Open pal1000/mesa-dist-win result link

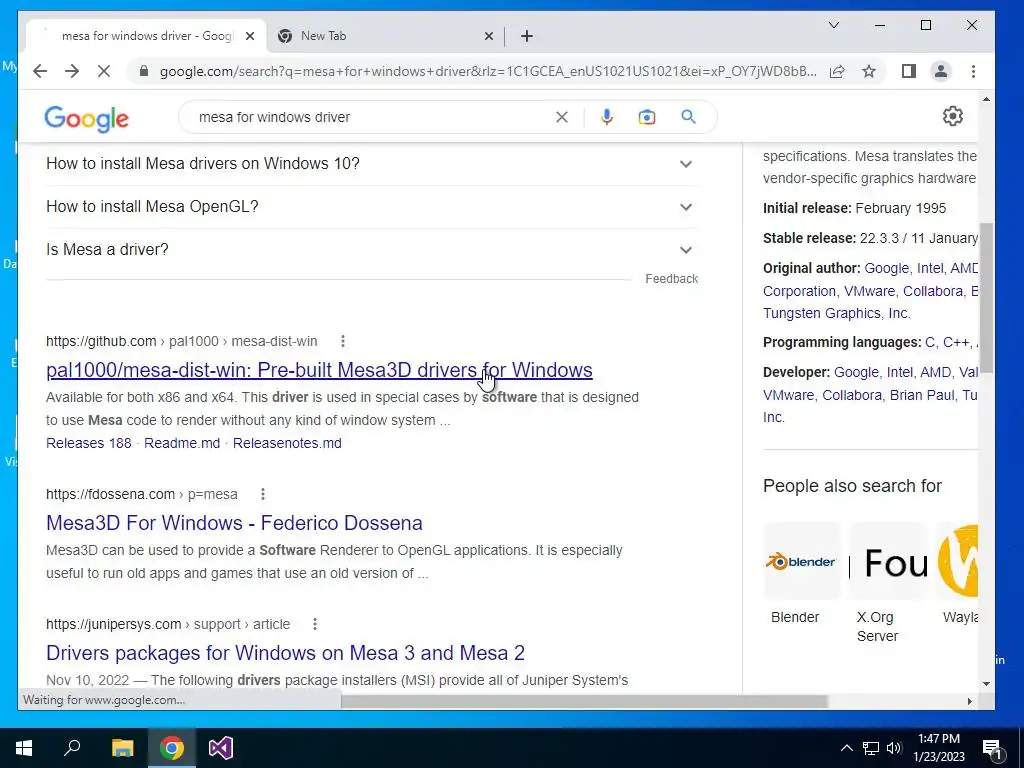click(319, 370)
